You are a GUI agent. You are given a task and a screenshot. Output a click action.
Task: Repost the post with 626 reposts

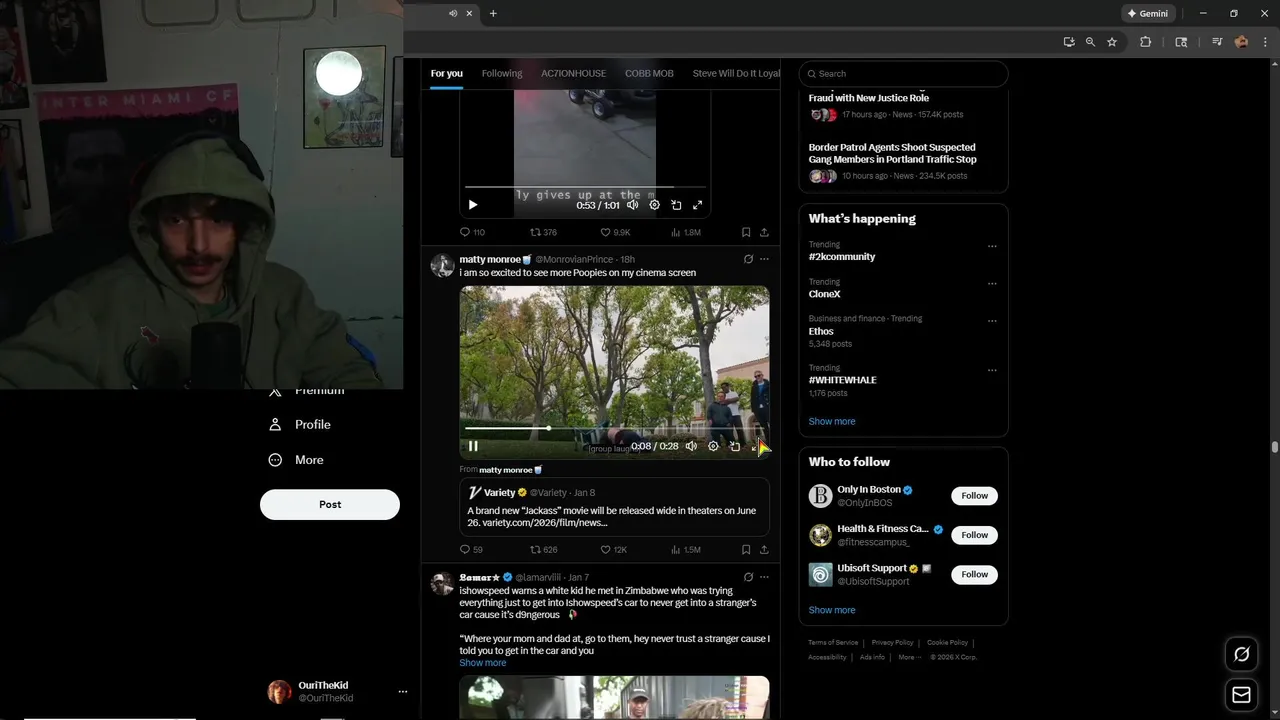click(x=543, y=549)
